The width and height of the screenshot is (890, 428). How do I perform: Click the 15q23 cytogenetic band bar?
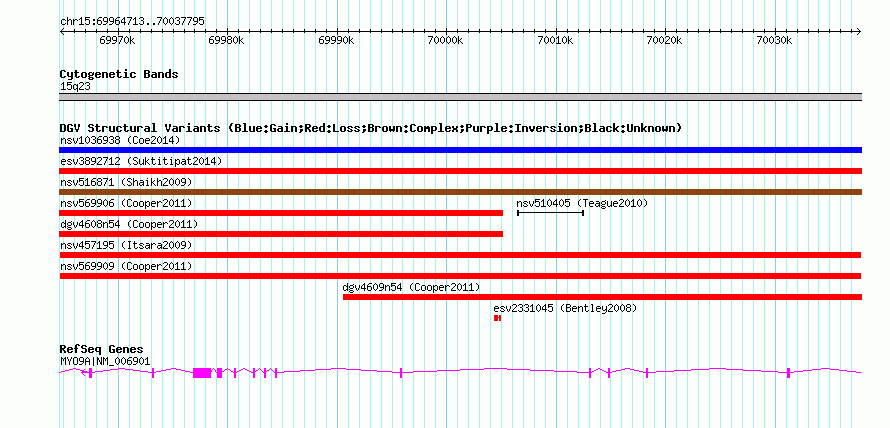(460, 97)
